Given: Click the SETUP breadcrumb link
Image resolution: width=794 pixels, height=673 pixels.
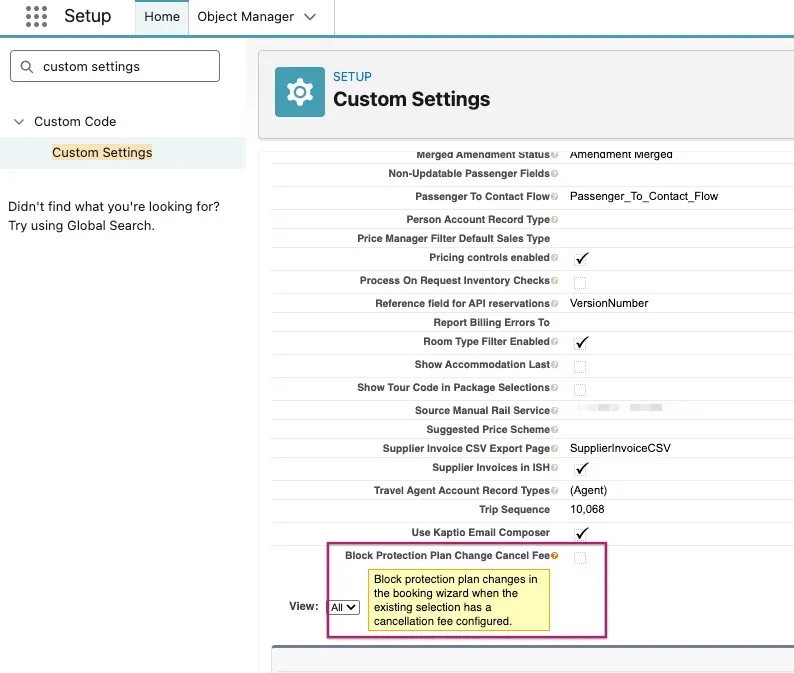Looking at the screenshot, I should point(352,77).
